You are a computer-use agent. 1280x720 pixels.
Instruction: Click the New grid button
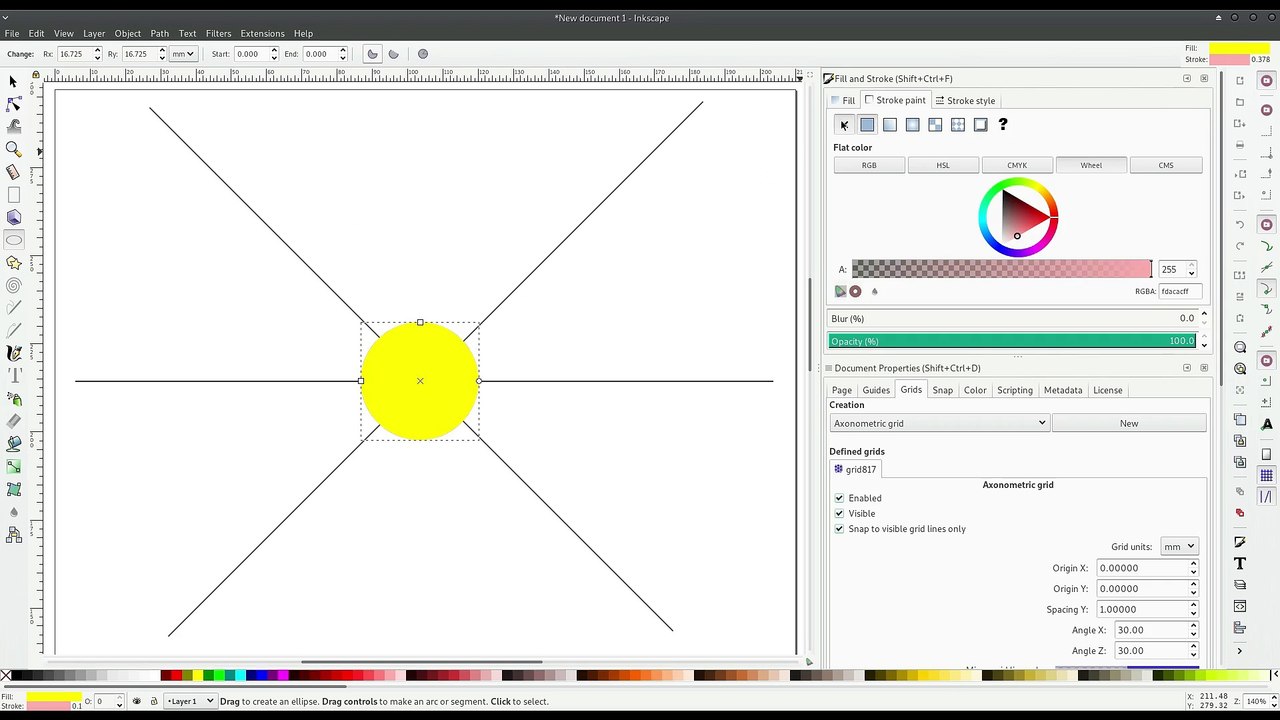[1129, 423]
